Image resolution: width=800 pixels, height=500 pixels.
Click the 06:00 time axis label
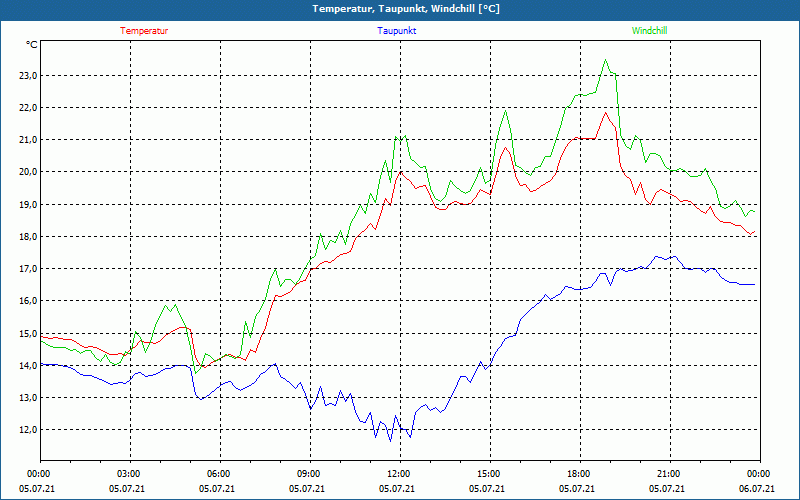point(218,474)
